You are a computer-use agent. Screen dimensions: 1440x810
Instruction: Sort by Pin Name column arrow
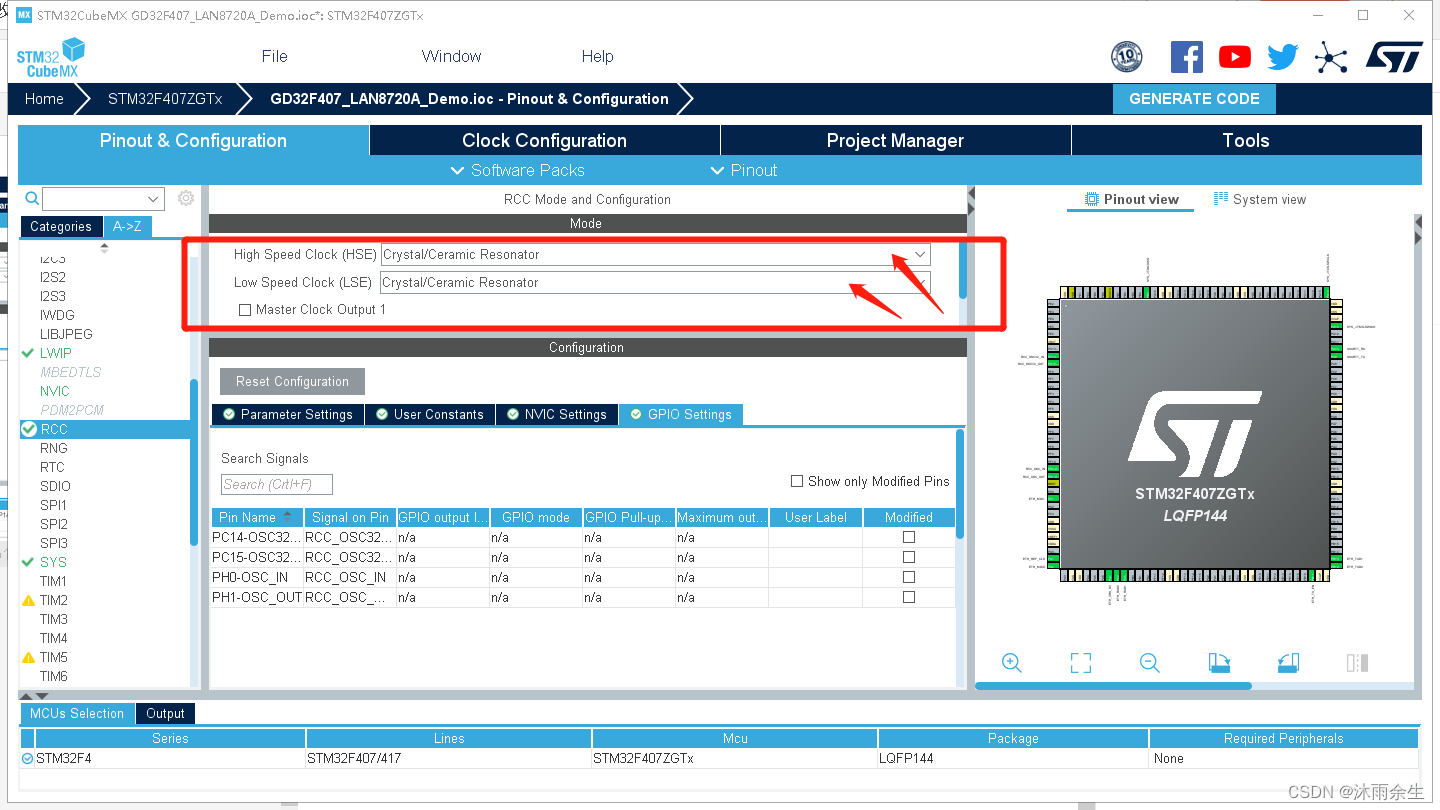pyautogui.click(x=288, y=517)
